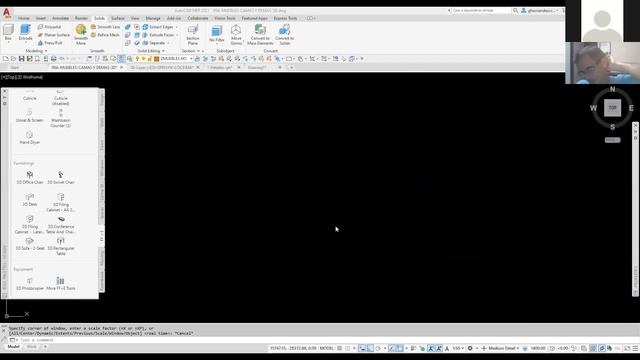Open More FF+E Tools palette item
This screenshot has height=360, width=640.
[61, 283]
